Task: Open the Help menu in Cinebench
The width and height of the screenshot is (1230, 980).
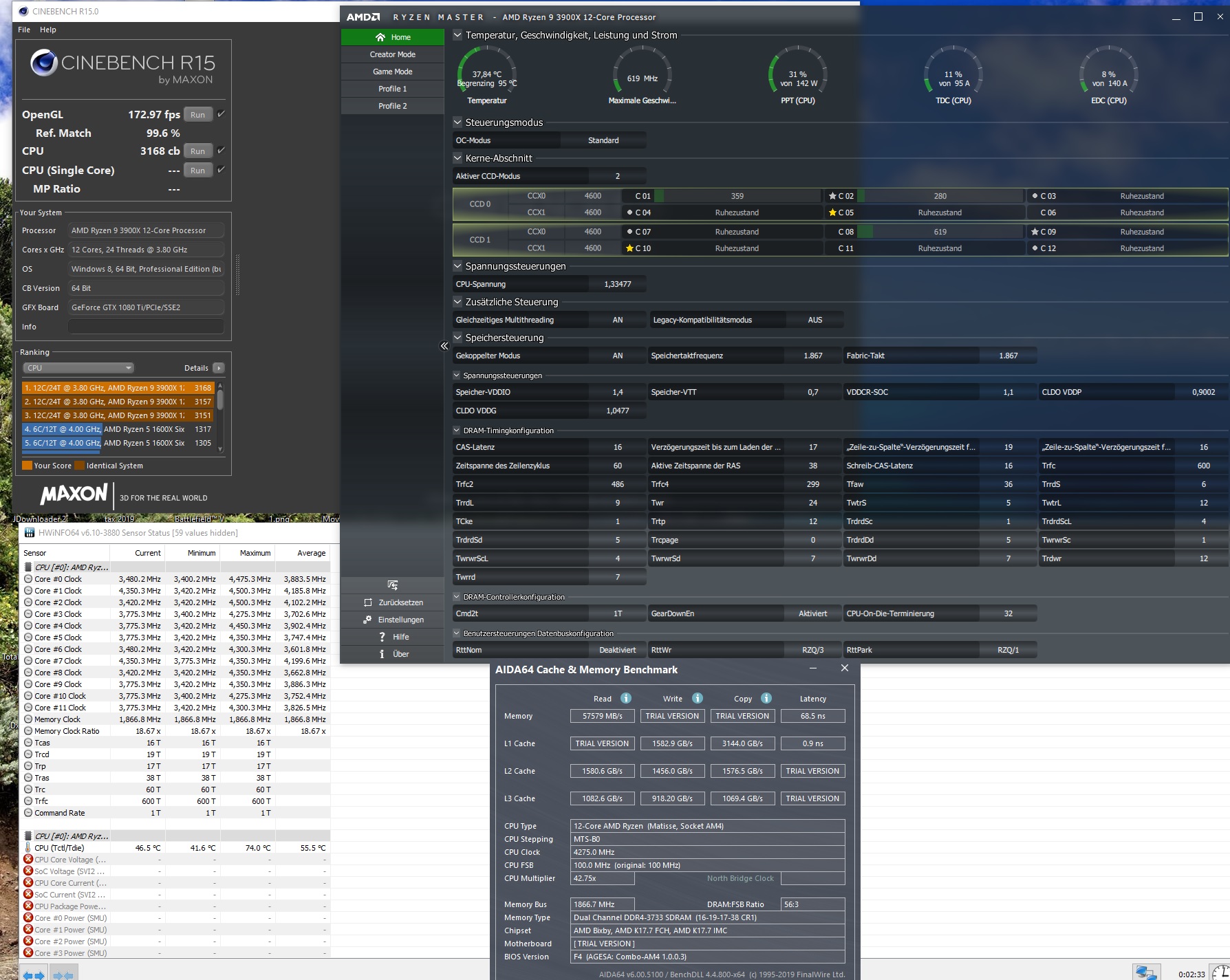Action: 48,30
